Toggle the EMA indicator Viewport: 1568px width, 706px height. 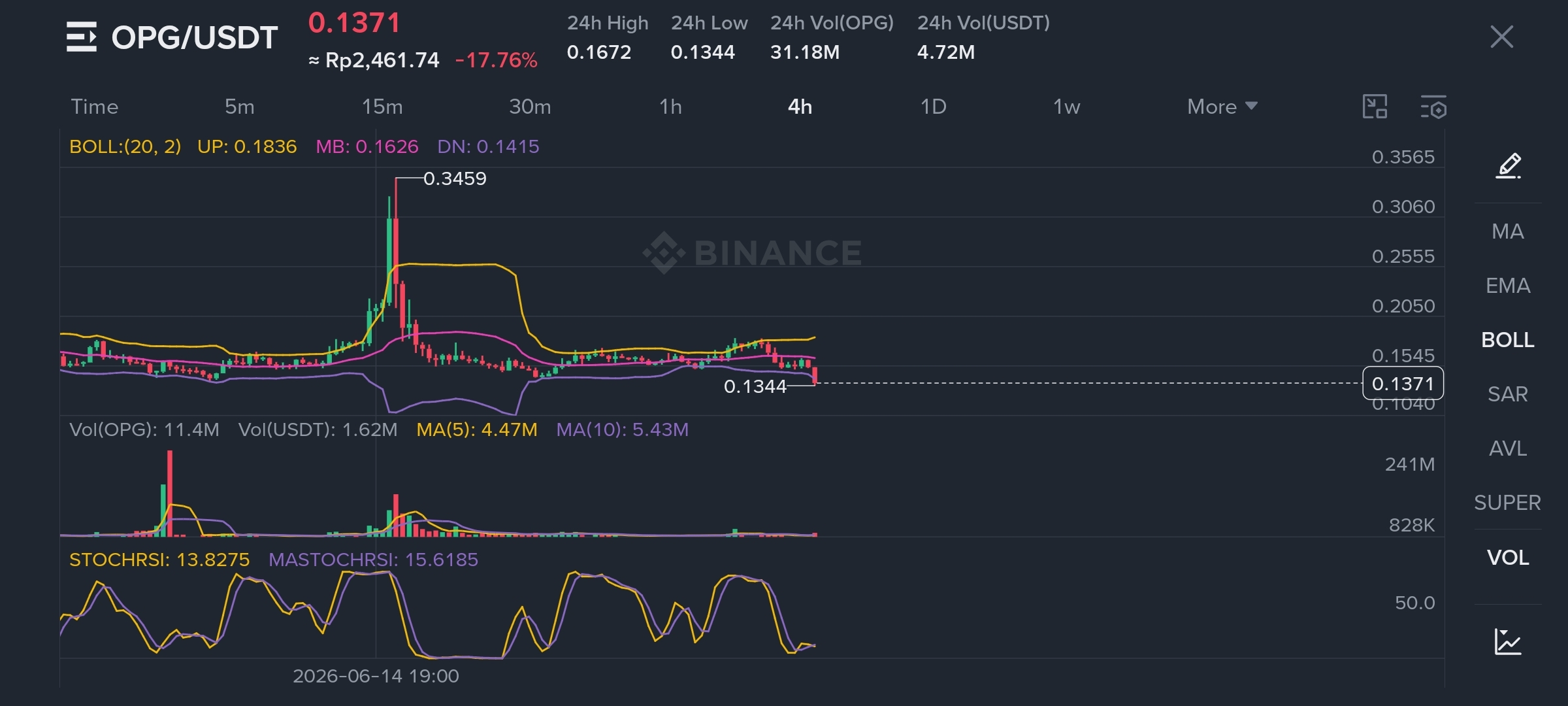coord(1508,286)
